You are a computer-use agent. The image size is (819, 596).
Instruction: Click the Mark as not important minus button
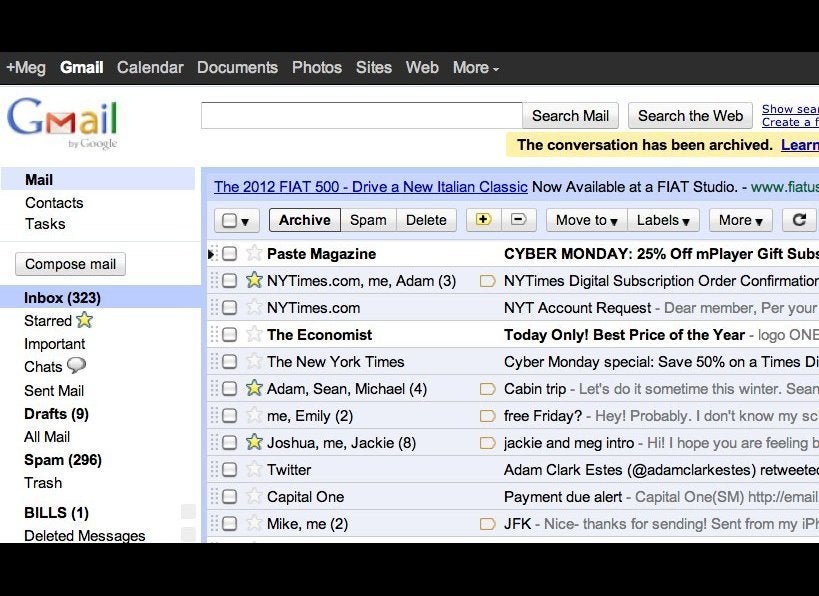coord(518,220)
